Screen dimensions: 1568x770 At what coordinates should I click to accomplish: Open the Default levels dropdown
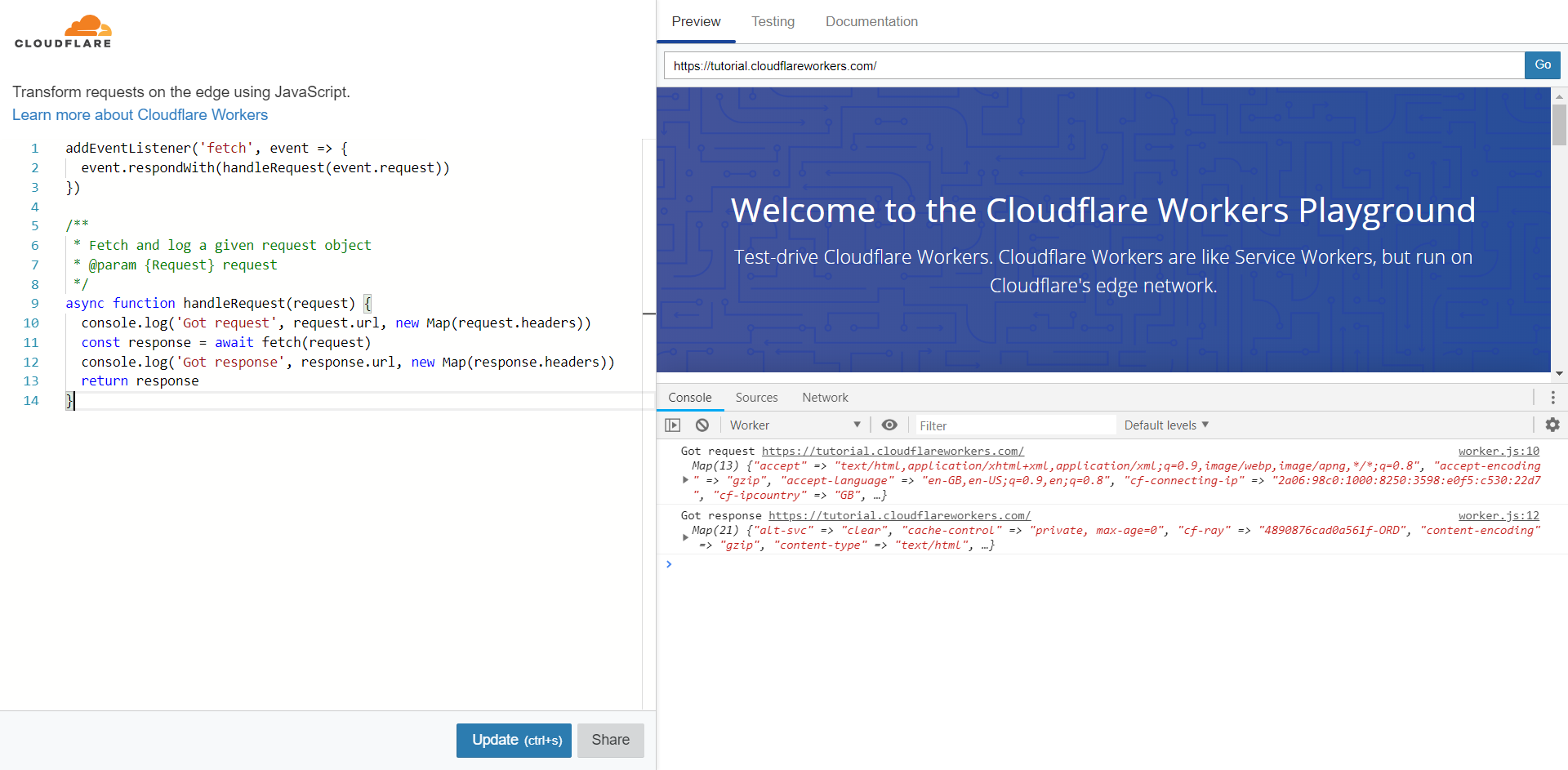click(x=1166, y=425)
